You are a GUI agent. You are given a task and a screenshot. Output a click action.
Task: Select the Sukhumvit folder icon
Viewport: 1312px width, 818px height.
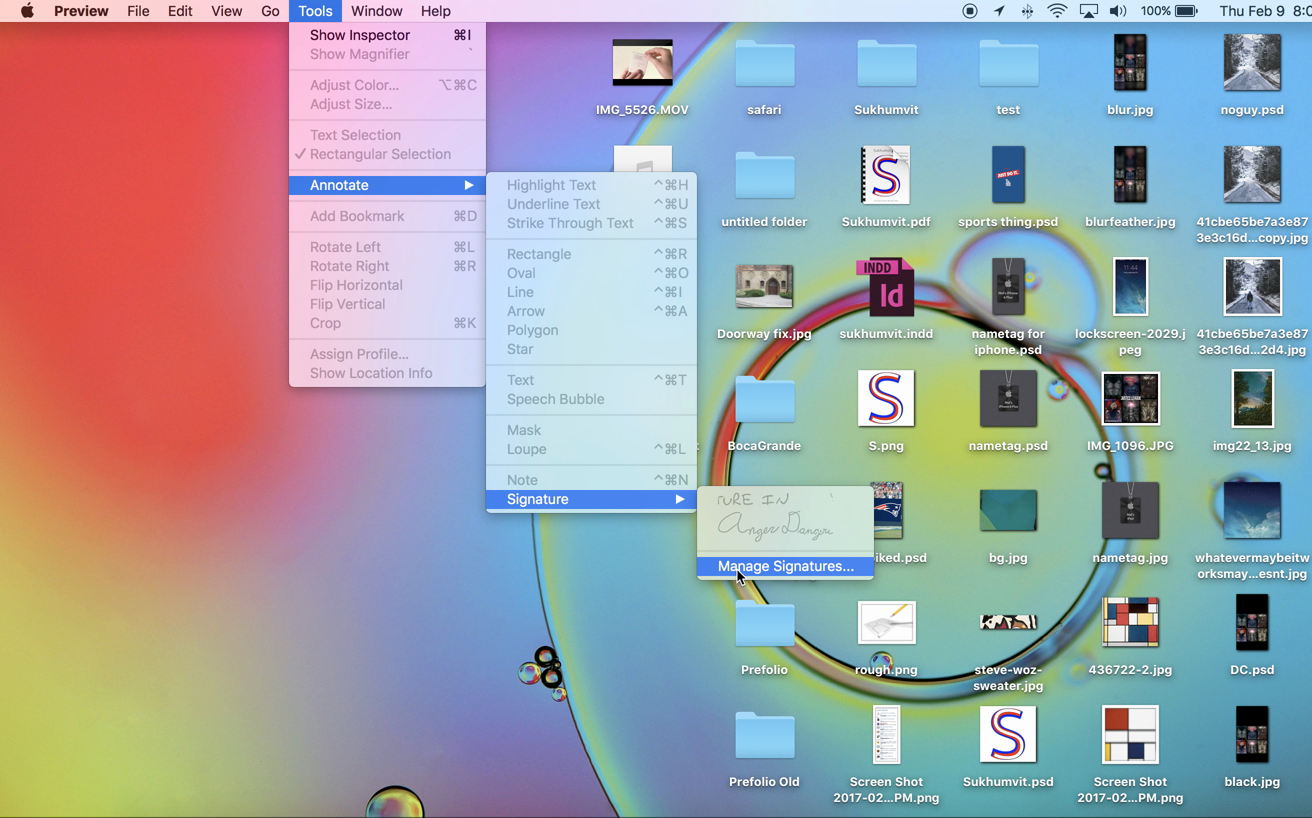tap(886, 64)
